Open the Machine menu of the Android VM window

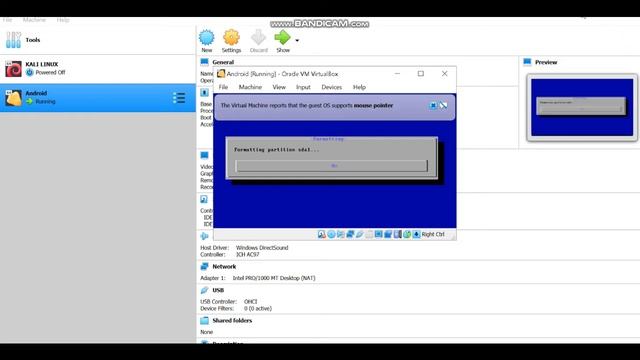tap(250, 87)
